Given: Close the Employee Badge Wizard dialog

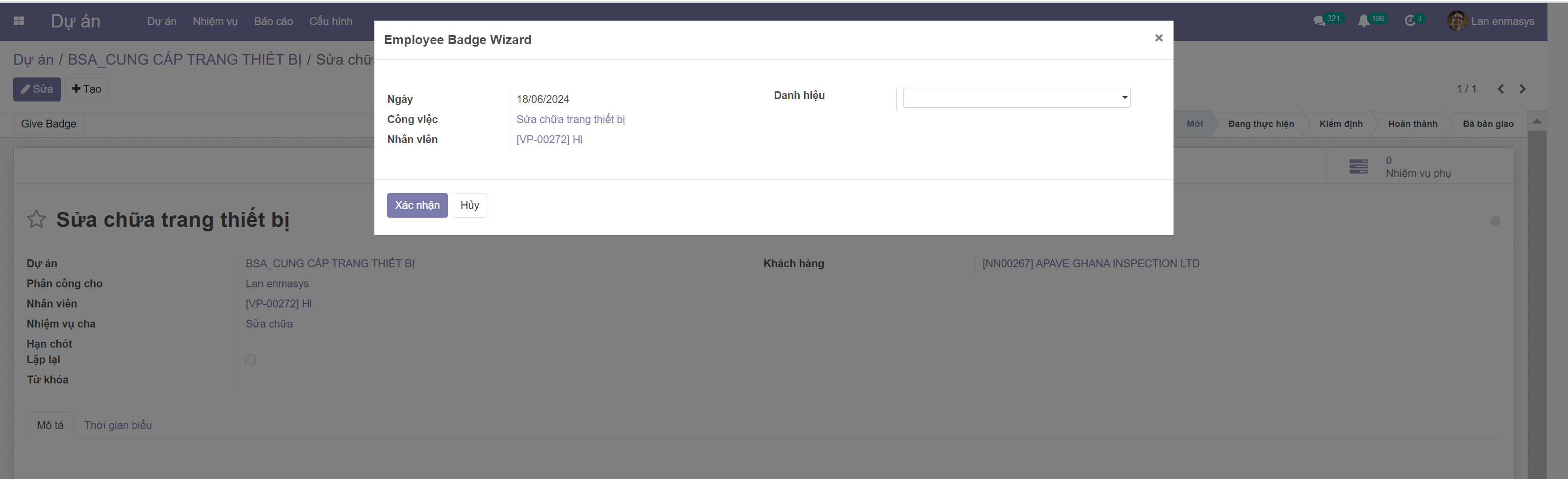Looking at the screenshot, I should [1158, 38].
